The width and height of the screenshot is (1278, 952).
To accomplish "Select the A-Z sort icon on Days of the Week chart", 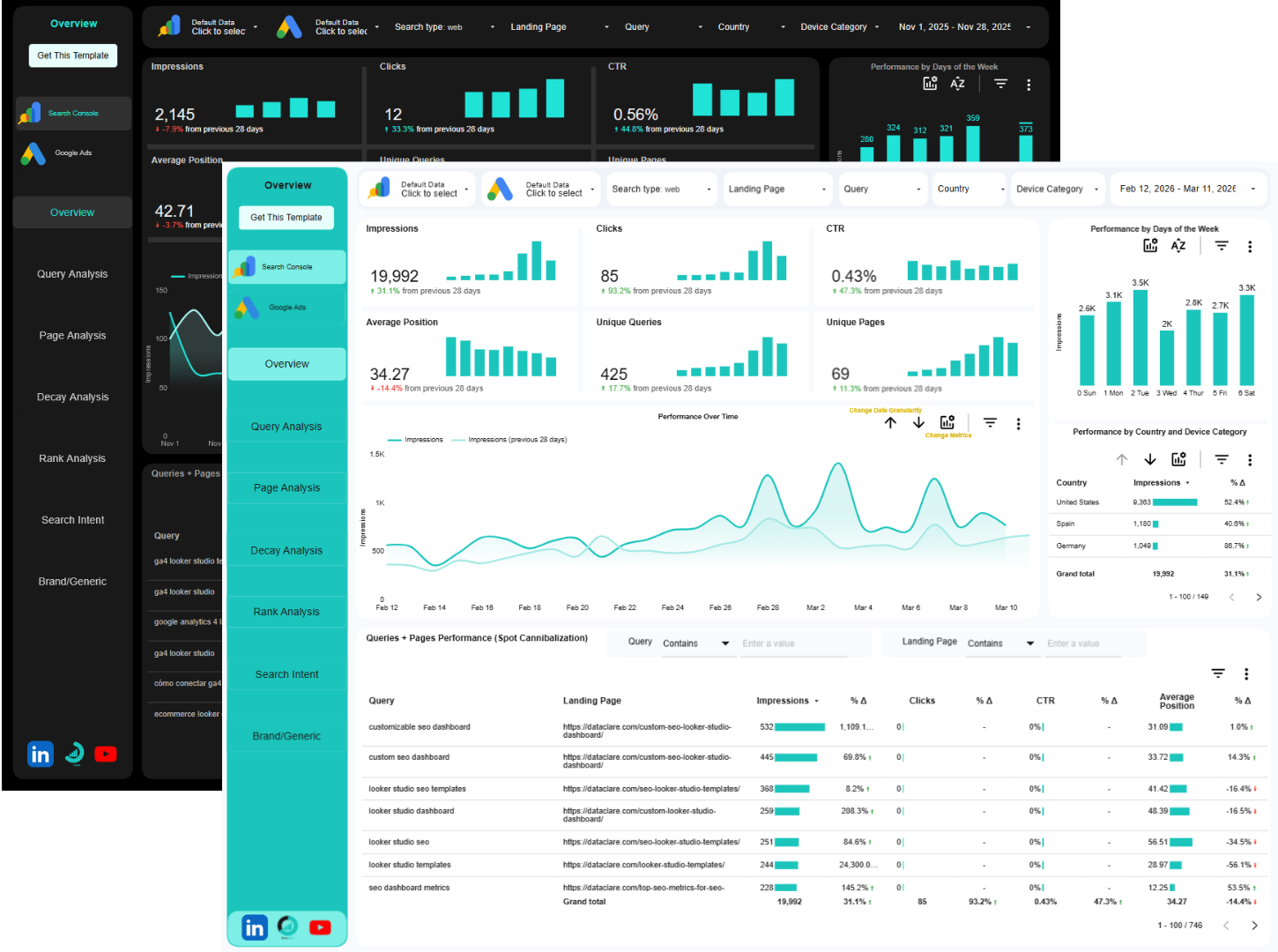I will pyautogui.click(x=1178, y=246).
